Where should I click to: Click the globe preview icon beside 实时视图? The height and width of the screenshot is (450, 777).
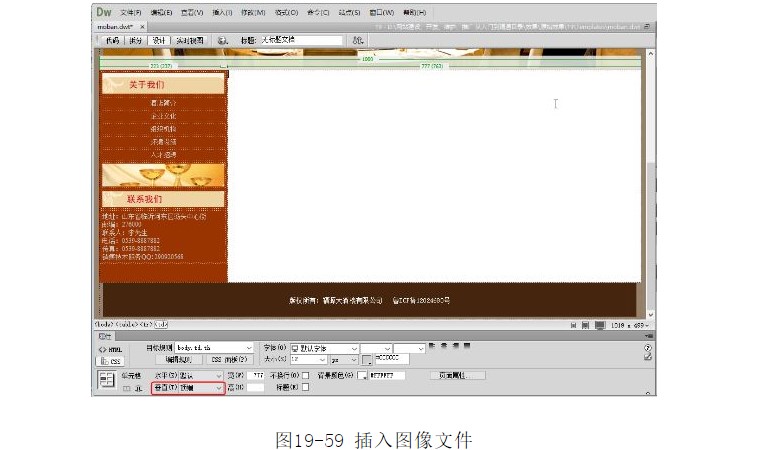(223, 41)
